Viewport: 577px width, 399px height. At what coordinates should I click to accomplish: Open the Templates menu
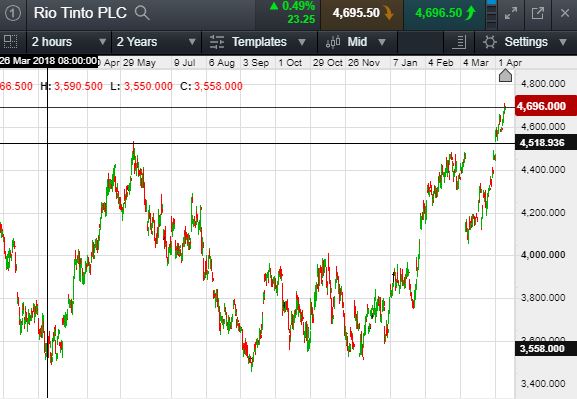(x=259, y=42)
